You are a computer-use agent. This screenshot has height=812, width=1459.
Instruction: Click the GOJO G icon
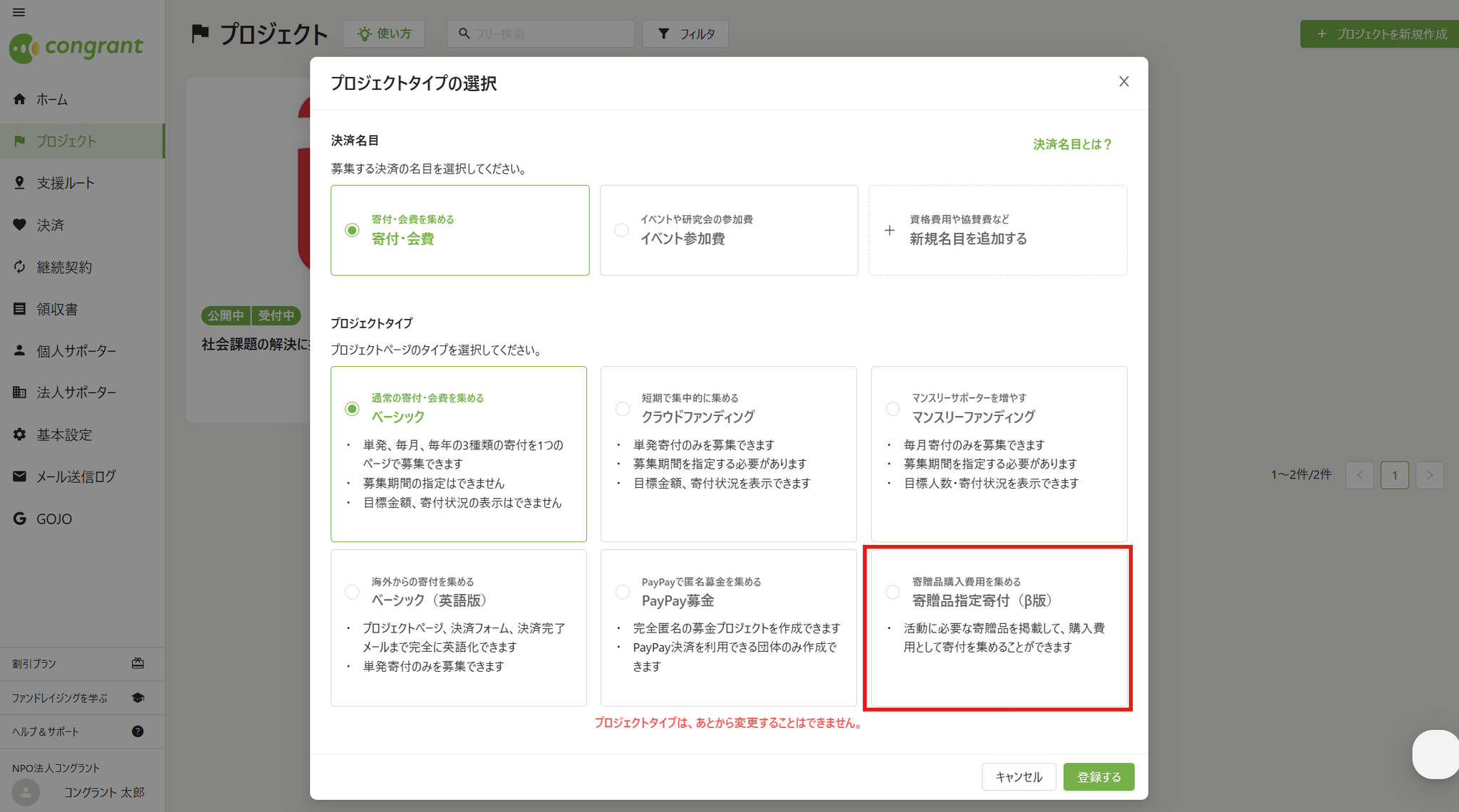tap(19, 519)
